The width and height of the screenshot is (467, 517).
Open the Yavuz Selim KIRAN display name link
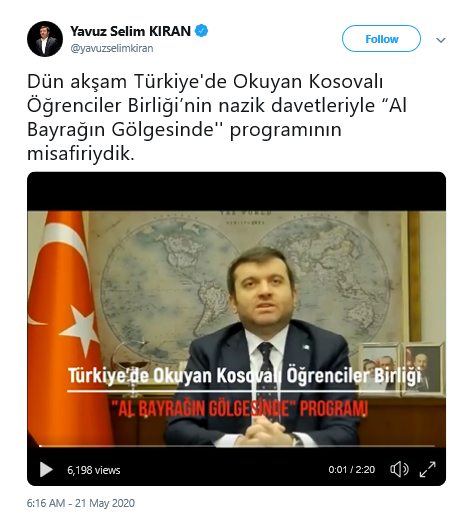(x=130, y=31)
